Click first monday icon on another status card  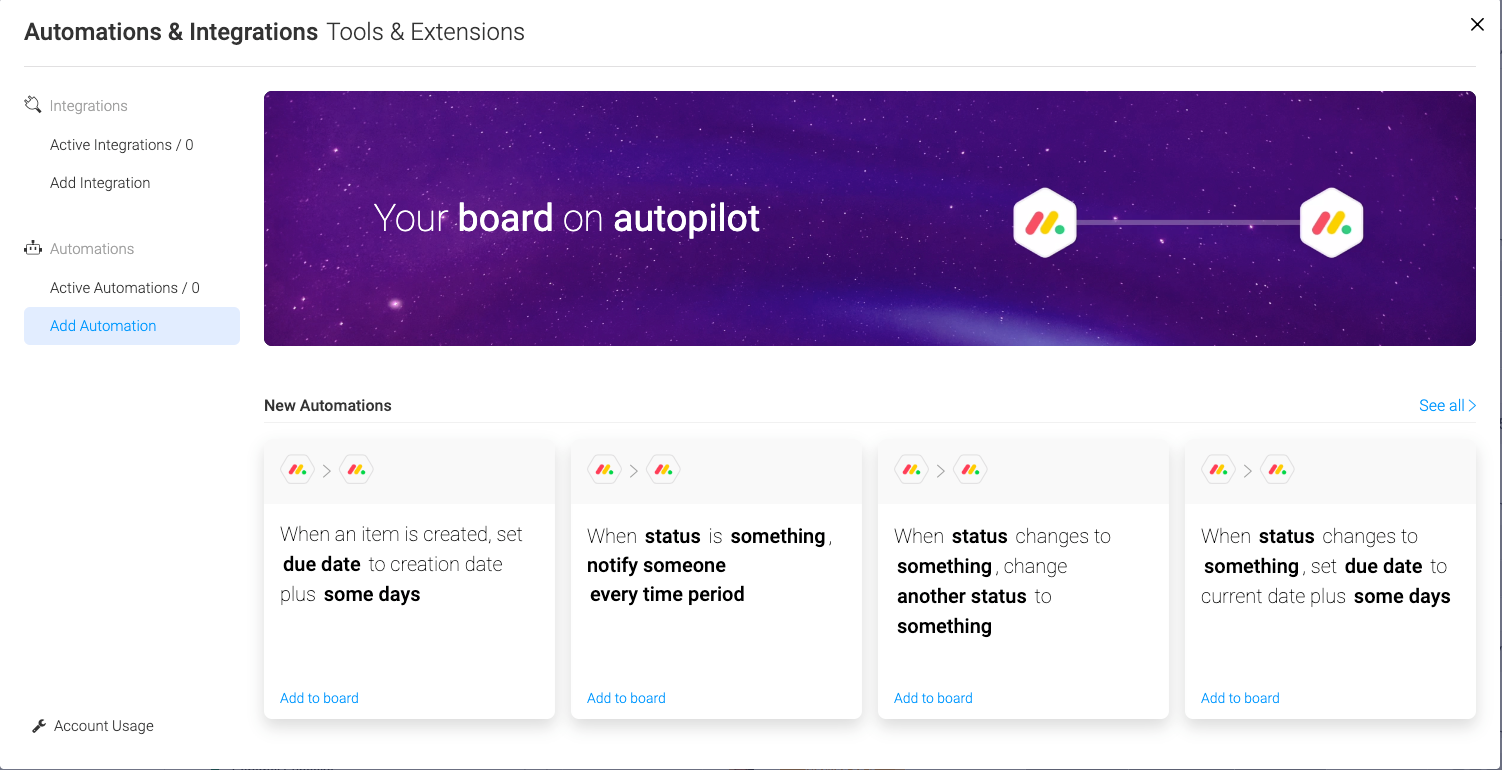pos(911,469)
